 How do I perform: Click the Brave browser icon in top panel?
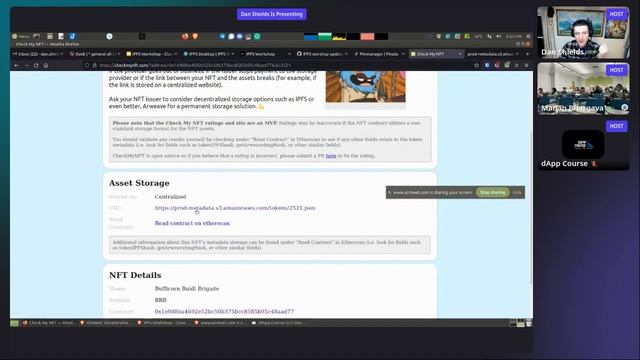click(x=195, y=36)
